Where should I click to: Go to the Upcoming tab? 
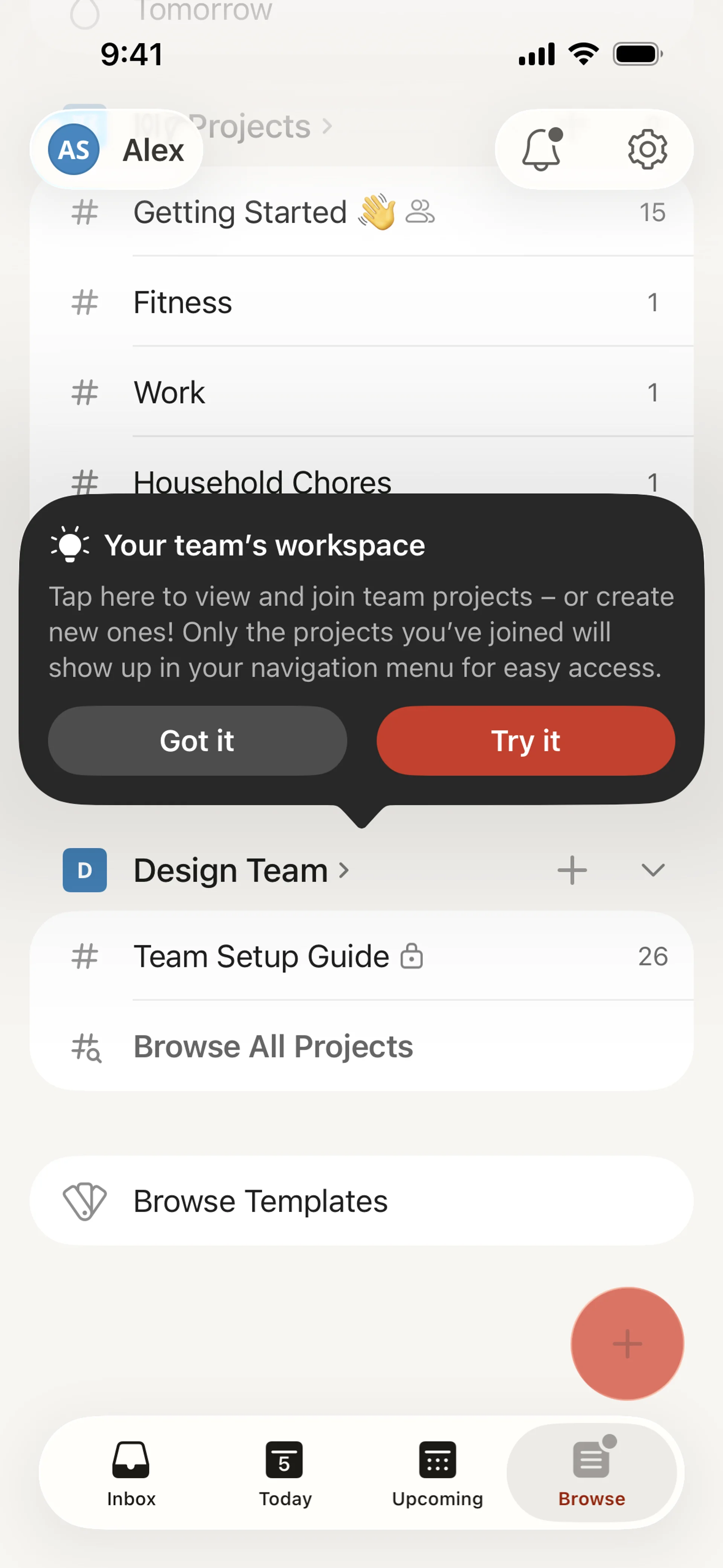pos(437,1472)
